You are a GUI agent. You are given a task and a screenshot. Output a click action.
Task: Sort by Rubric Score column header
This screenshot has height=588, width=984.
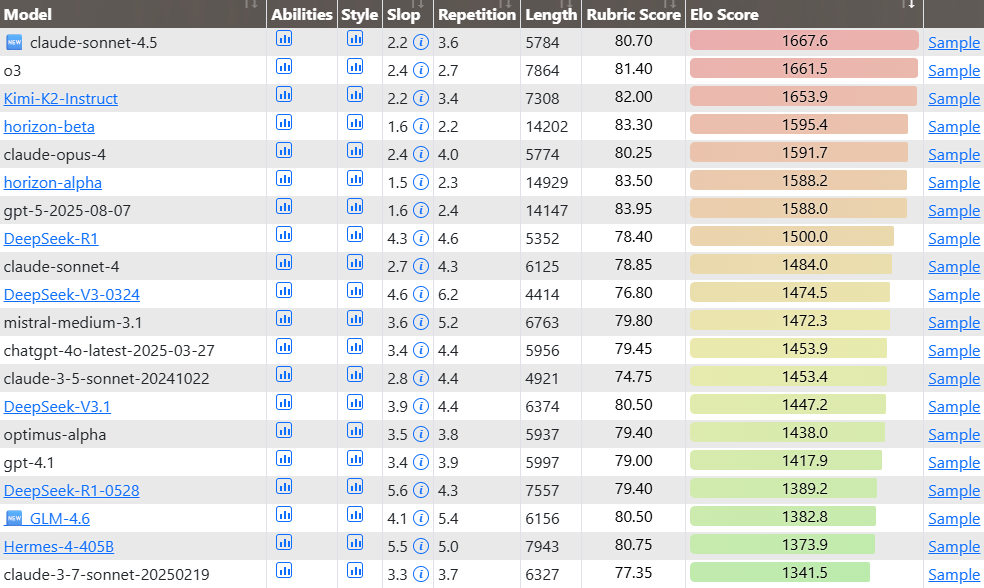click(x=633, y=15)
